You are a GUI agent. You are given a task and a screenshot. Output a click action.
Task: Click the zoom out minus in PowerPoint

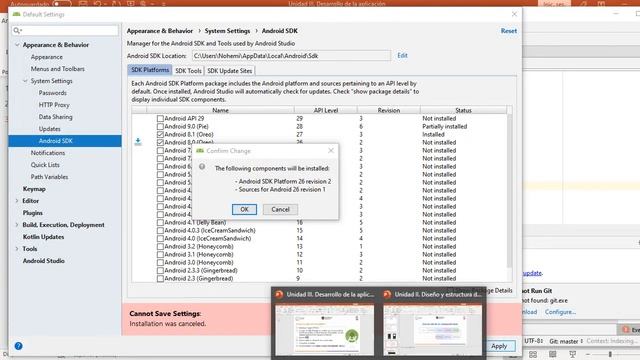pos(588,354)
